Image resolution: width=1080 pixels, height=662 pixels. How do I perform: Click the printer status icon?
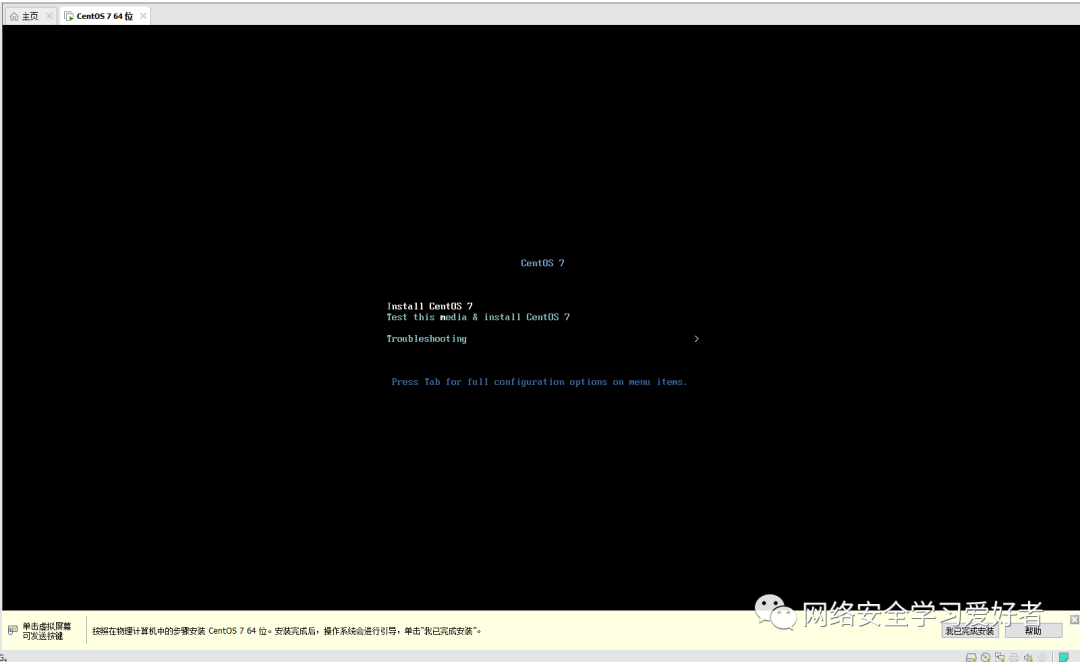[1014, 657]
